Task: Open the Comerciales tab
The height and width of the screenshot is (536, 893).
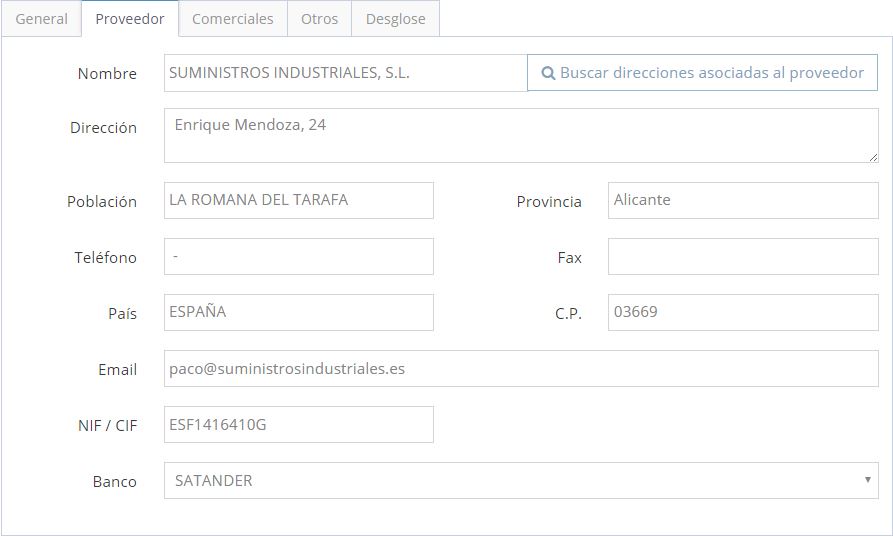Action: pos(232,19)
